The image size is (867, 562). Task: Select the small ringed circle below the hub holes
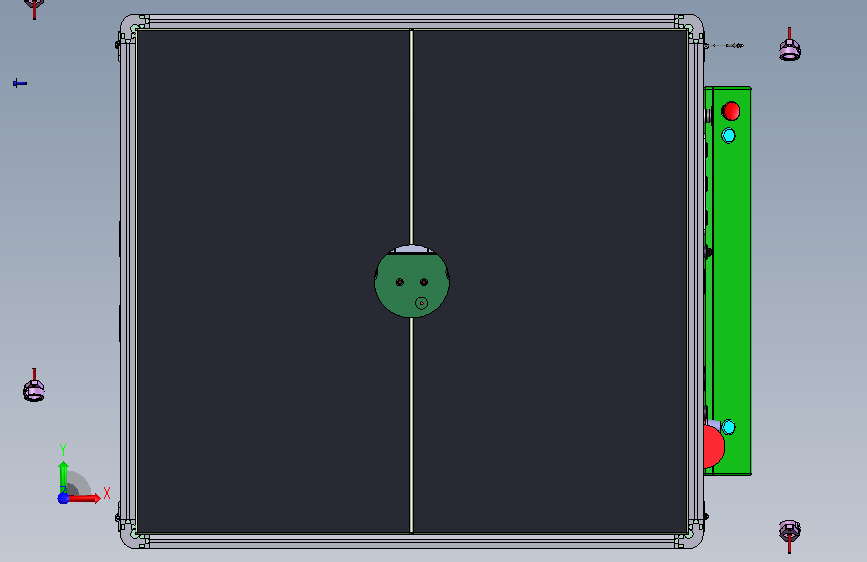[421, 303]
